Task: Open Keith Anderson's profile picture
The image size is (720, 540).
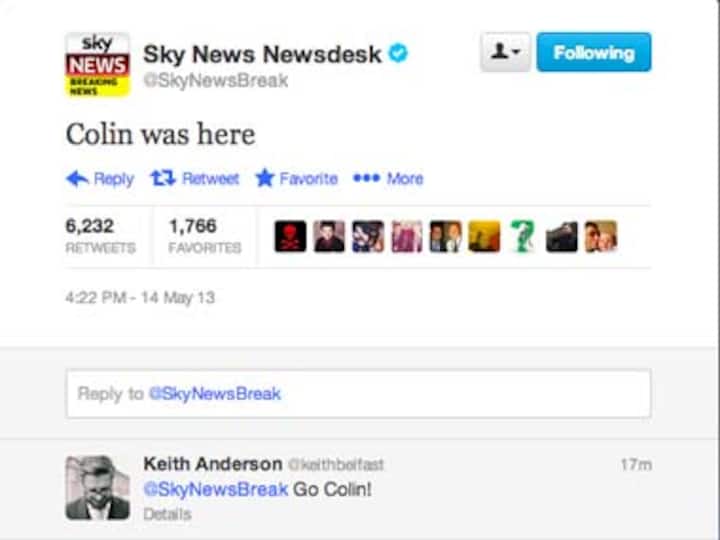Action: point(97,488)
